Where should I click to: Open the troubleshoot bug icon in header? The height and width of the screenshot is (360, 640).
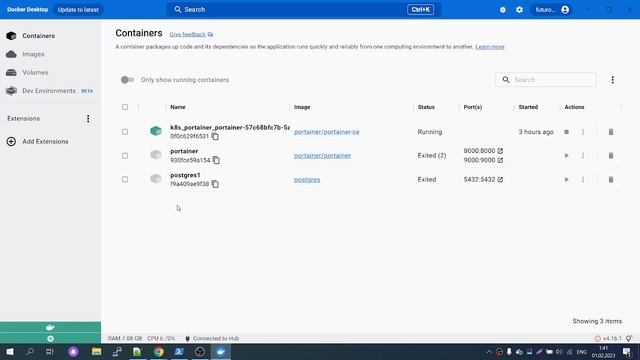point(502,10)
